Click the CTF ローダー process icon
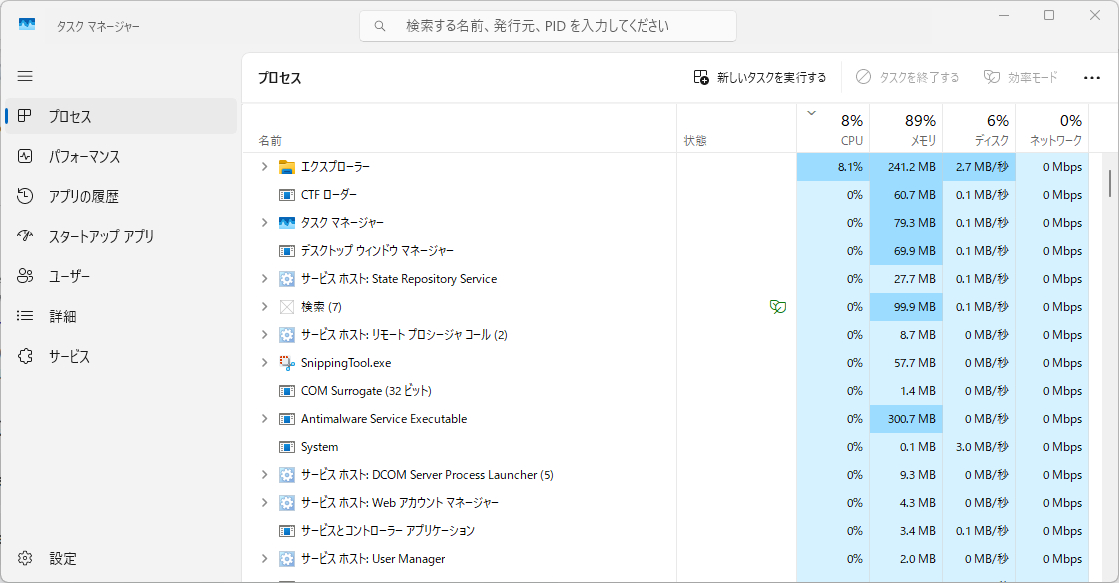1119x583 pixels. tap(287, 195)
